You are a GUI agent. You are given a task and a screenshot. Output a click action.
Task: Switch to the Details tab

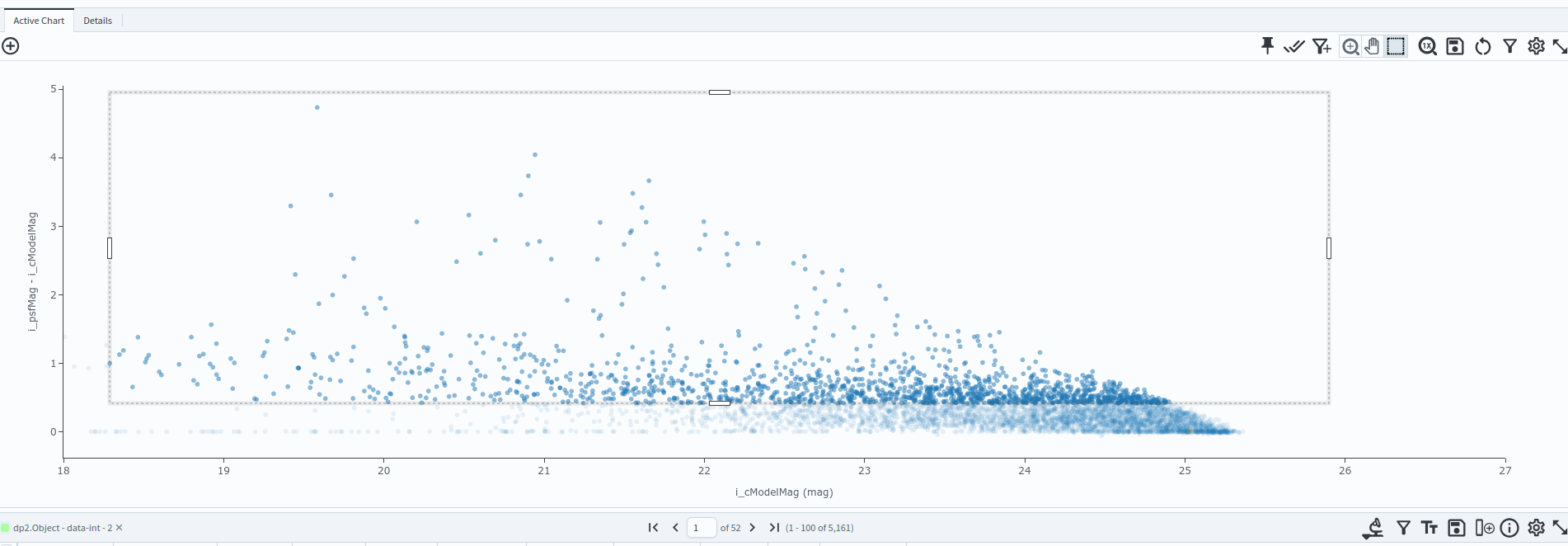pos(97,21)
